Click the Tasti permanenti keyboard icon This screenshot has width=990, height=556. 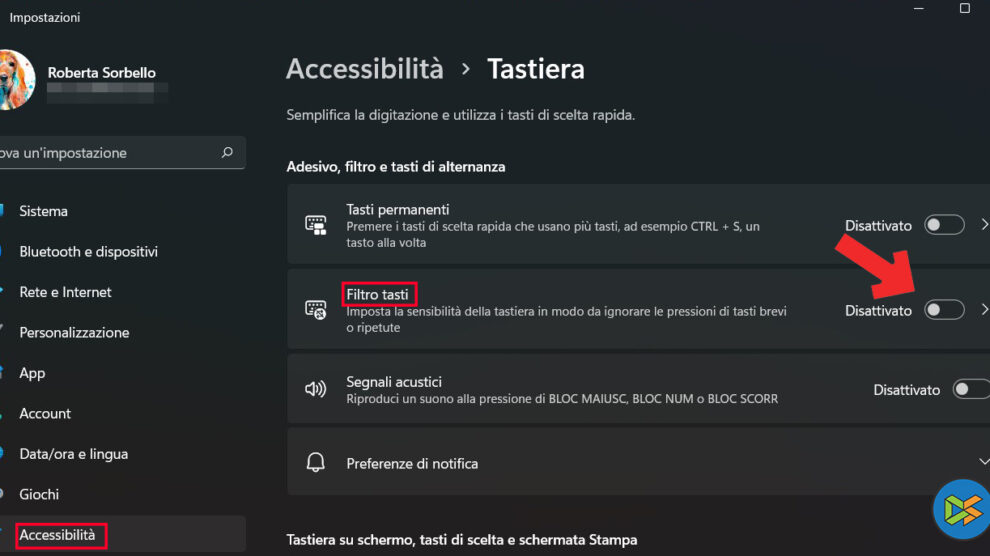coord(316,225)
